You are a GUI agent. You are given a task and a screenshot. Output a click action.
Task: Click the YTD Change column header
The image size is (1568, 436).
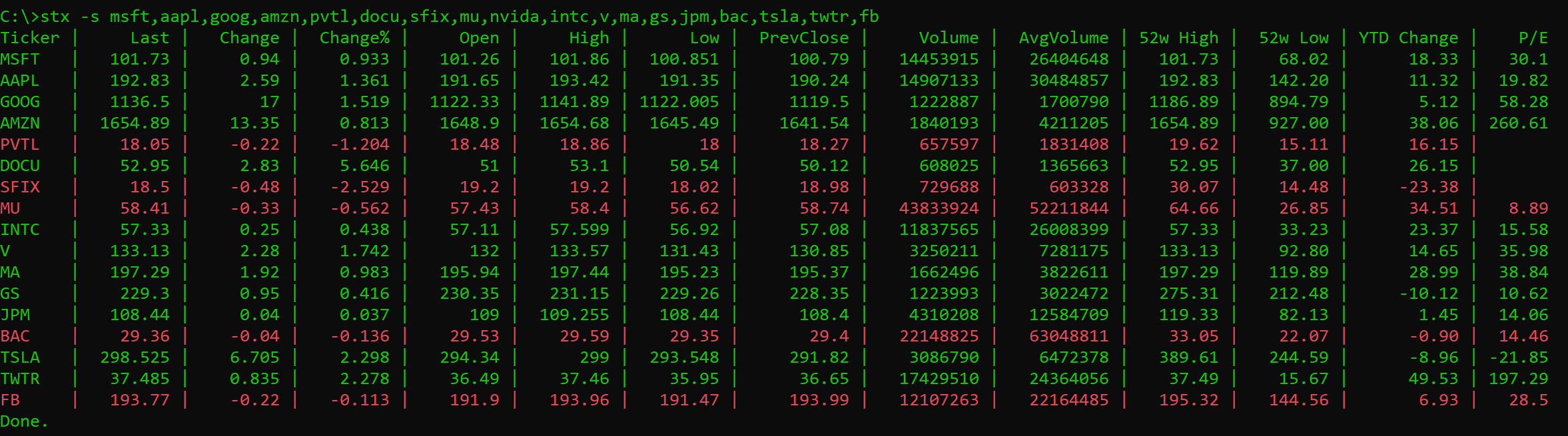[x=1409, y=38]
